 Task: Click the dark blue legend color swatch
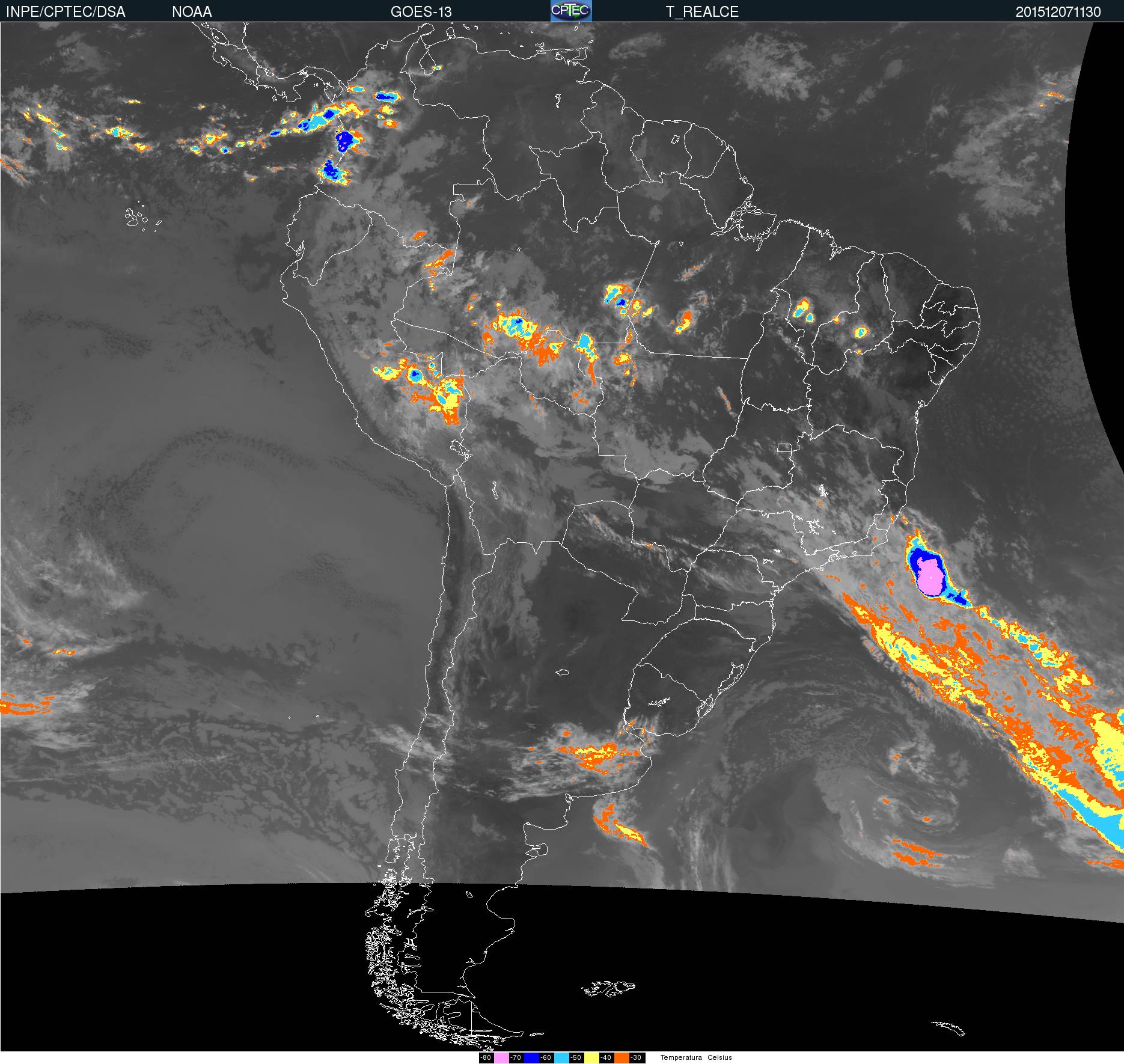531,1058
